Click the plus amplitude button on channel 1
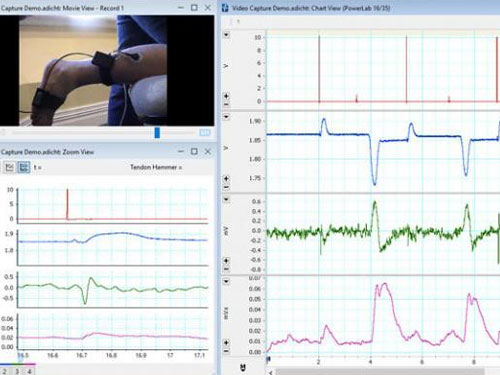This screenshot has height=375, width=500. (226, 96)
